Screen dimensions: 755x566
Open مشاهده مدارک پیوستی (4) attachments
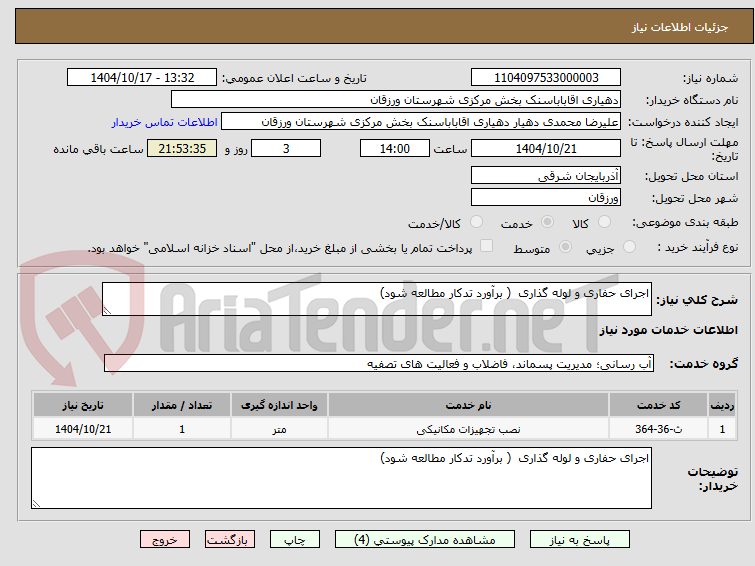425,540
